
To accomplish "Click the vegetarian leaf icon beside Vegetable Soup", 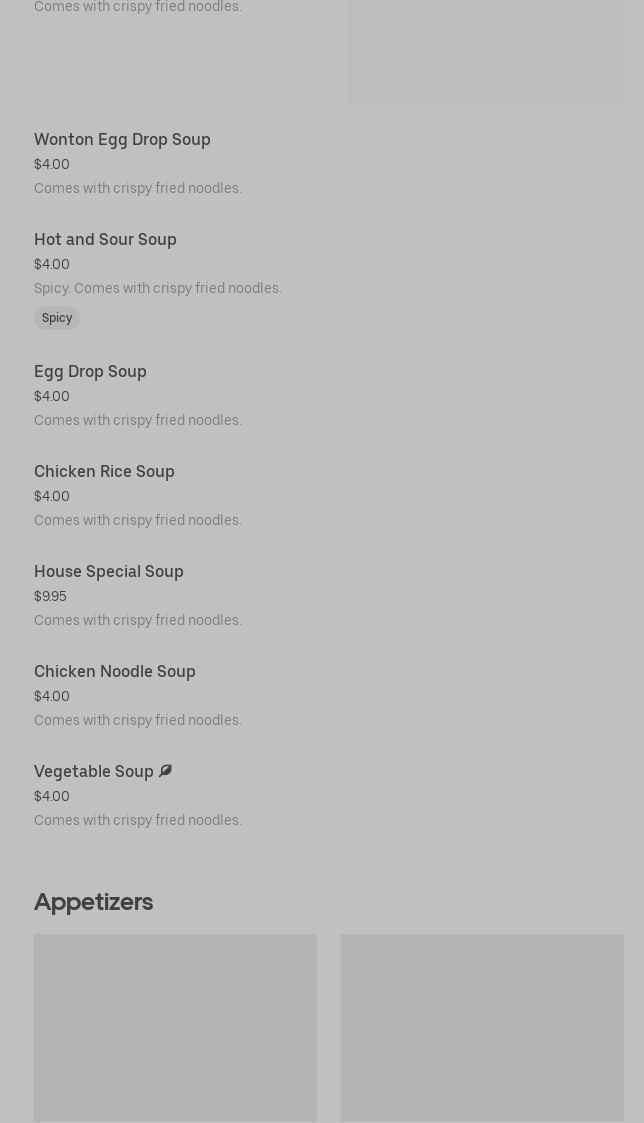I will [x=165, y=771].
